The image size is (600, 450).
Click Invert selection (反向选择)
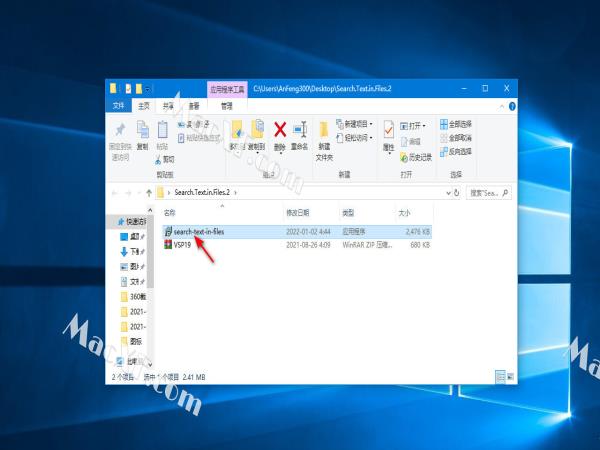tap(456, 152)
